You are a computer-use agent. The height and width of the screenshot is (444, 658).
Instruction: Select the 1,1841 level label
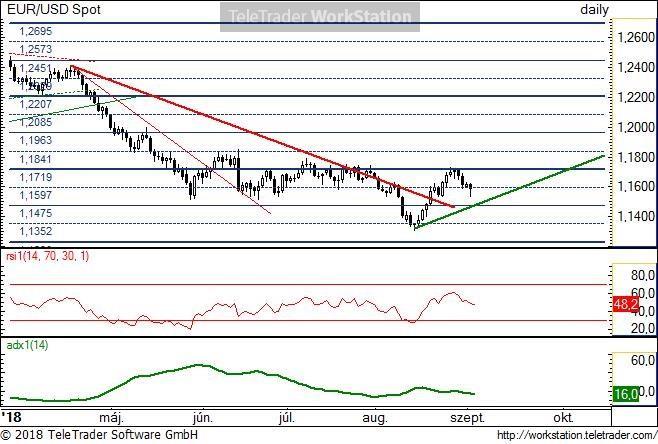click(36, 159)
